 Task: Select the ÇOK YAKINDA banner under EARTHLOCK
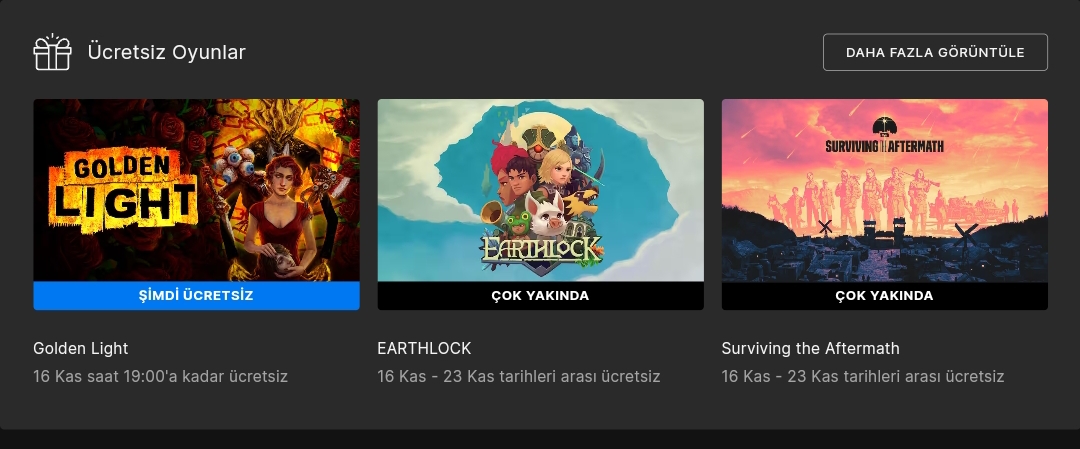(x=541, y=295)
